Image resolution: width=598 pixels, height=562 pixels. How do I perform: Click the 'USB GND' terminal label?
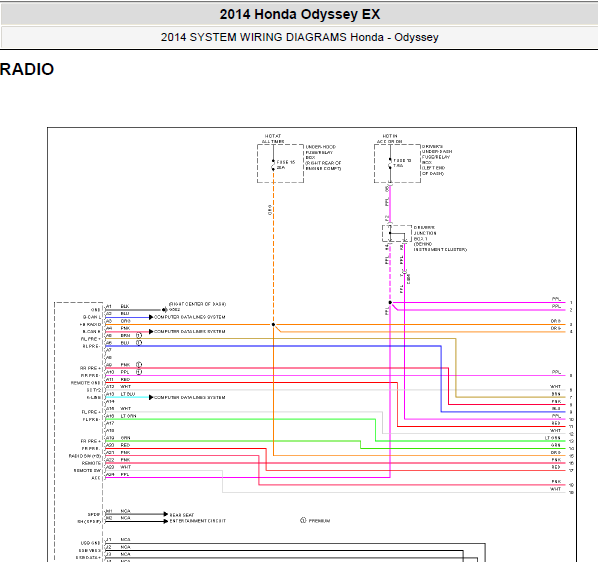(x=91, y=543)
